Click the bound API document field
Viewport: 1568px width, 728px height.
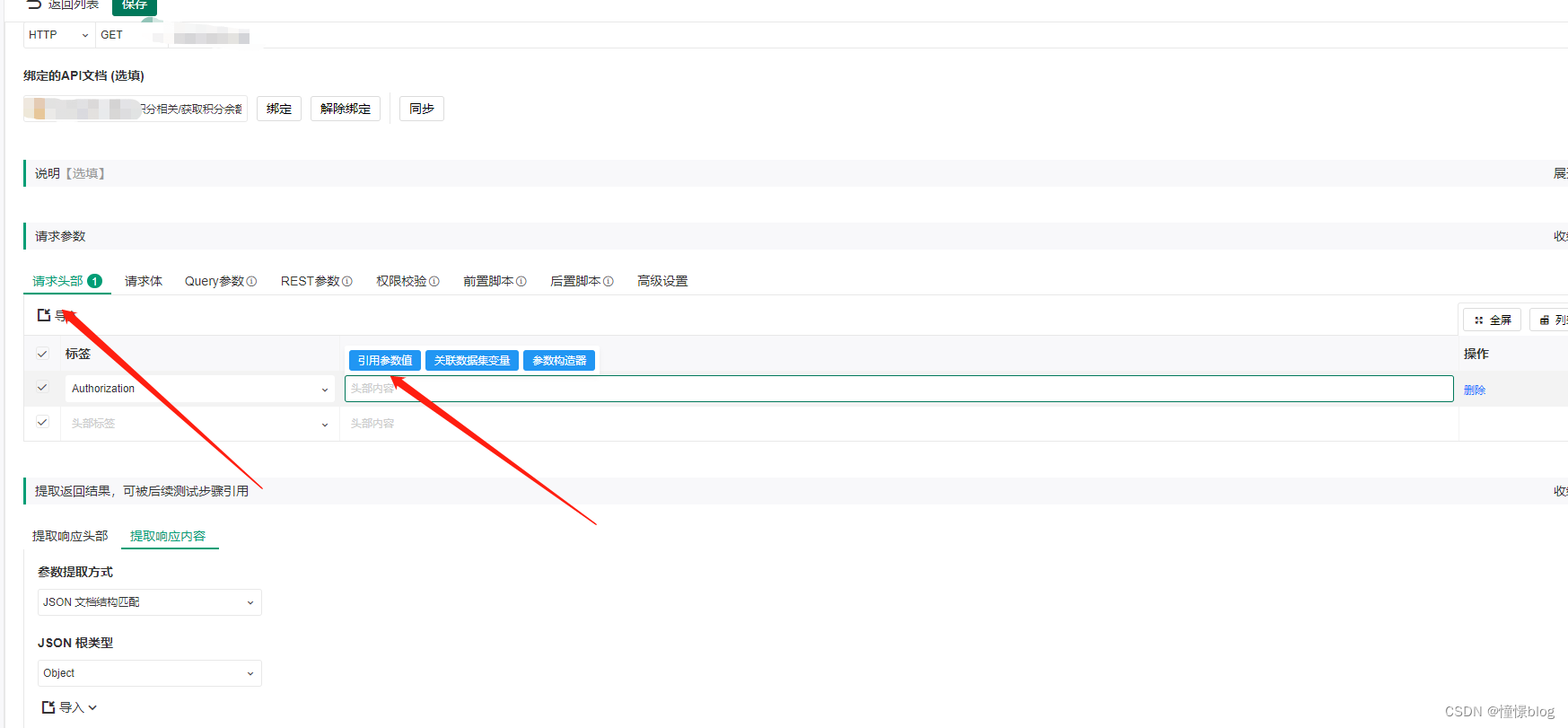point(136,109)
